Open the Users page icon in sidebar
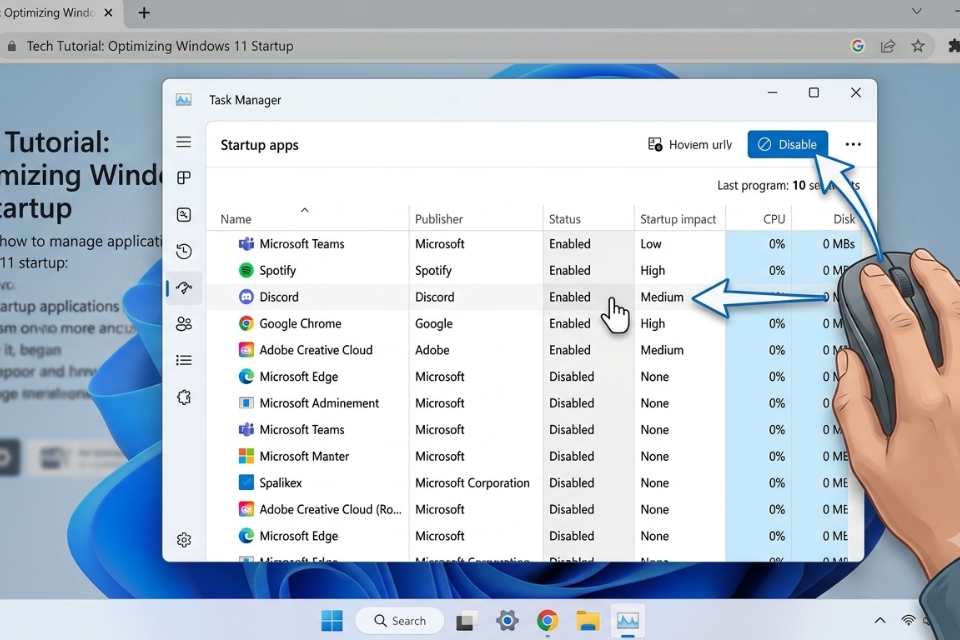The height and width of the screenshot is (640, 960). (184, 323)
